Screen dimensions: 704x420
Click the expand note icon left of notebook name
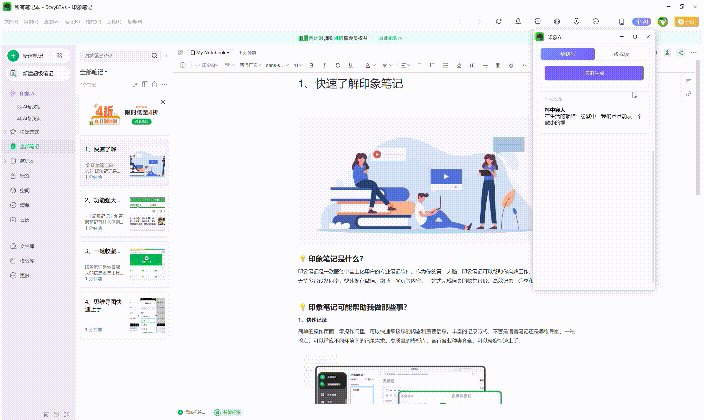point(180,53)
